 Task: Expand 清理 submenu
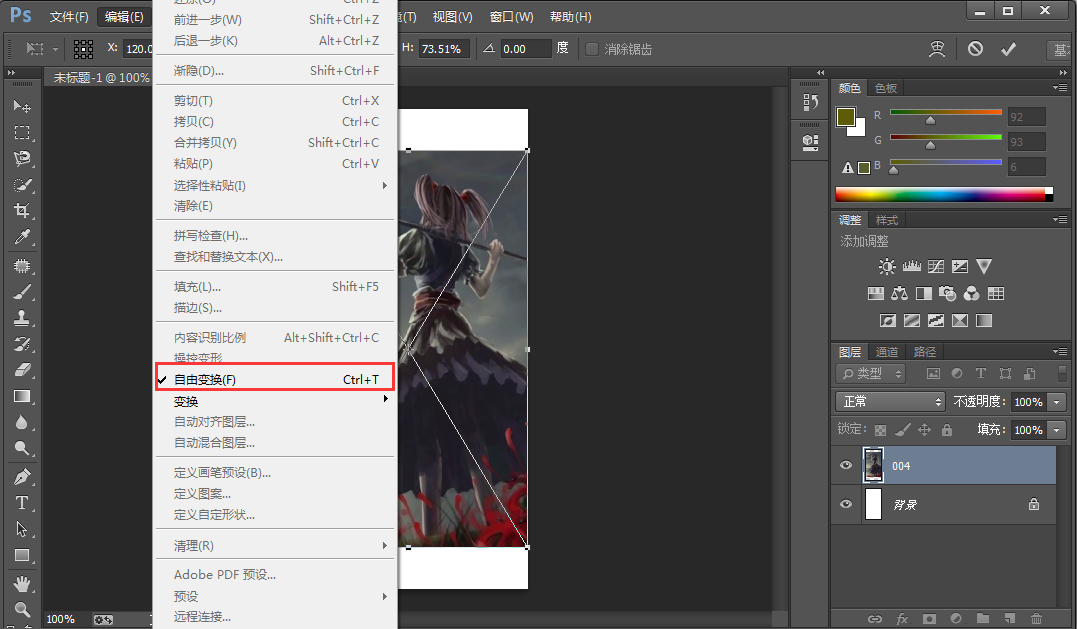click(x=275, y=545)
